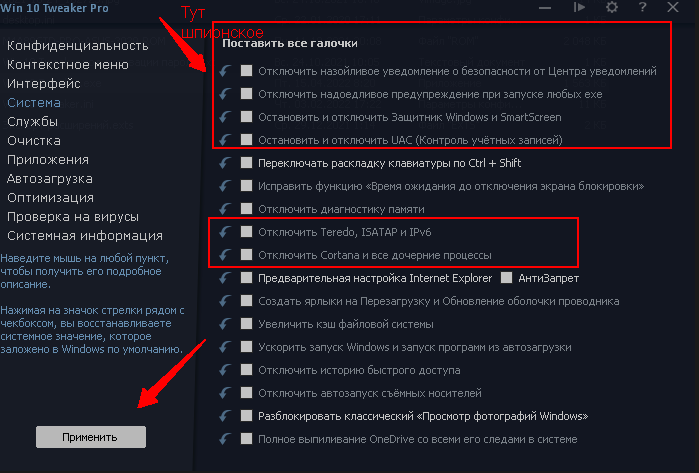699x473 pixels.
Task: Tick full OneDrive removal checkbox
Action: coord(247,439)
